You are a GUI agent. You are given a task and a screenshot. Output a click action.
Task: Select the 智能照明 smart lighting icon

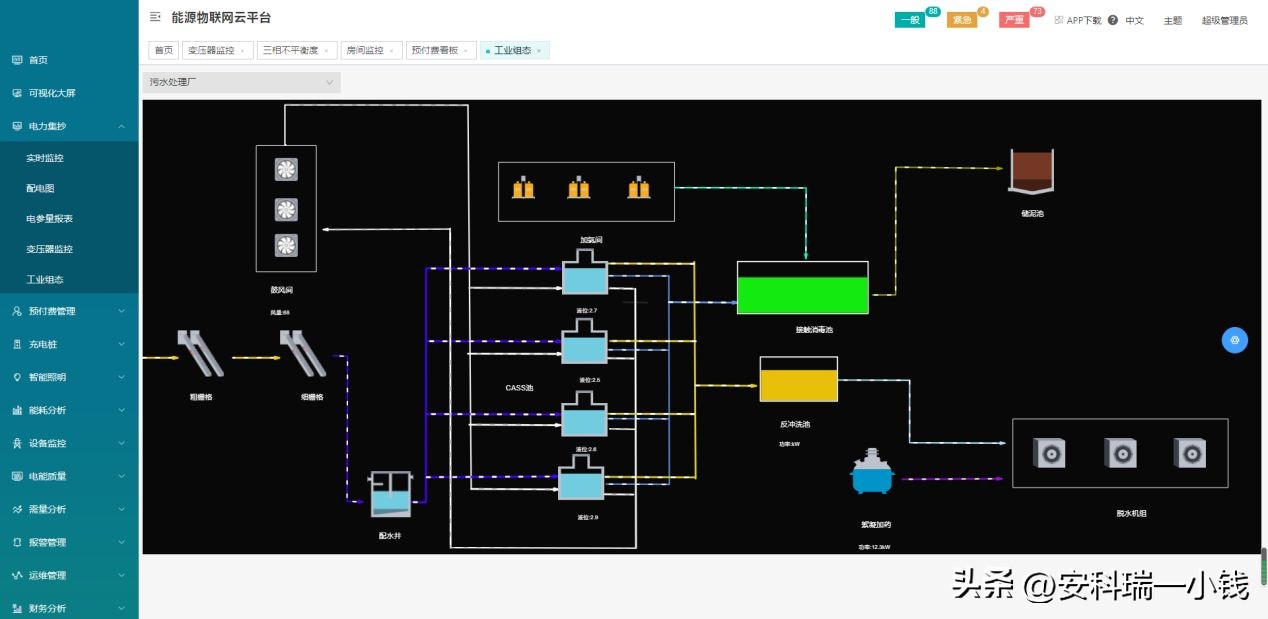[x=17, y=377]
